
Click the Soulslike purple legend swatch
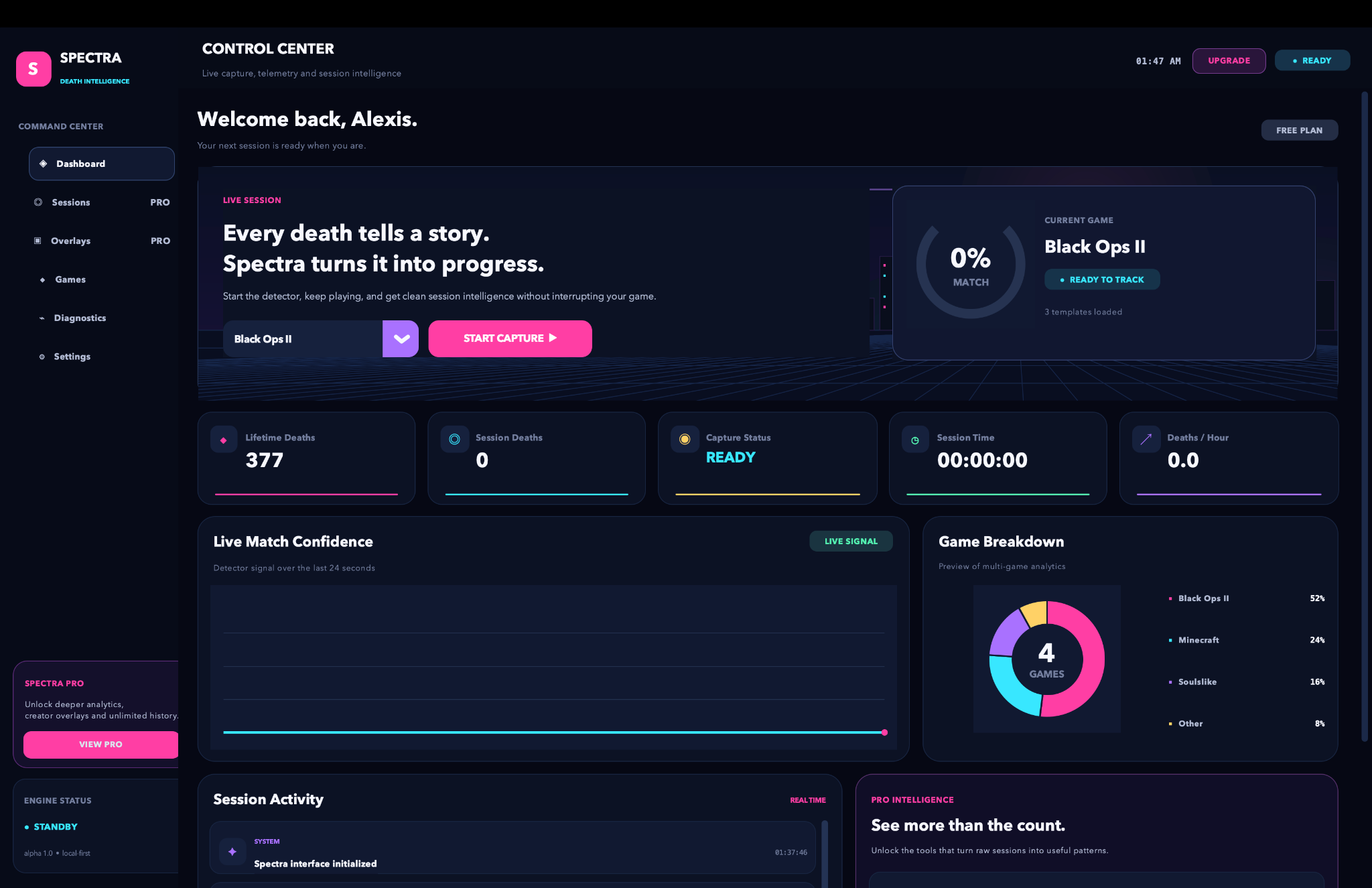point(1170,682)
